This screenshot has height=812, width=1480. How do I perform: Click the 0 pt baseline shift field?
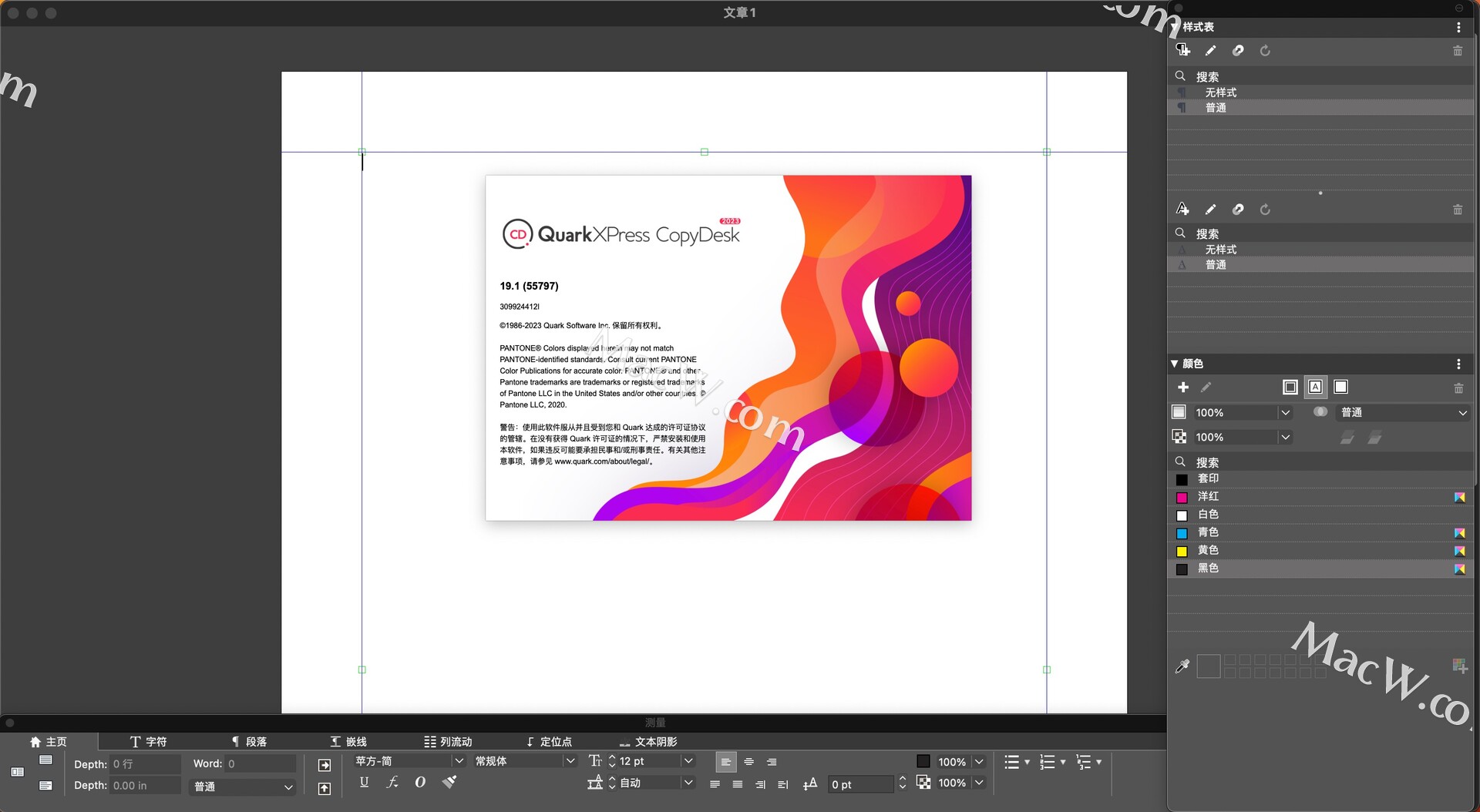click(x=860, y=784)
